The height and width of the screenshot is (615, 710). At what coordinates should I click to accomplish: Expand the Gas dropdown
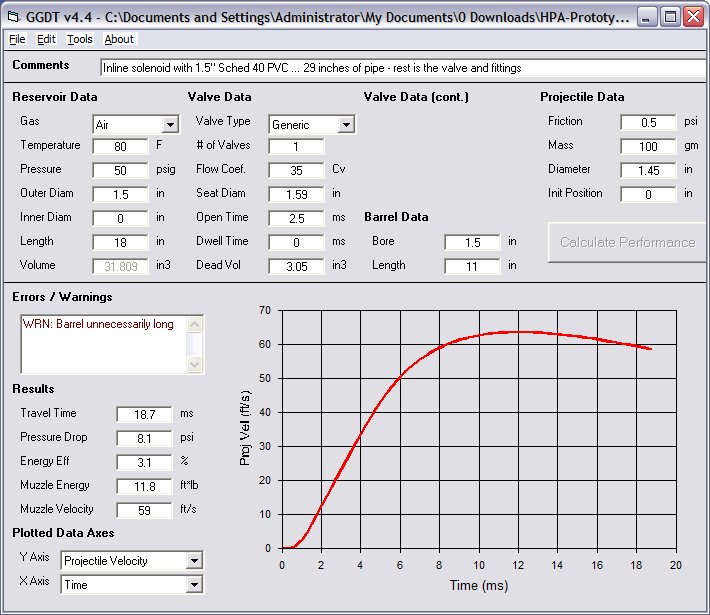coord(170,125)
